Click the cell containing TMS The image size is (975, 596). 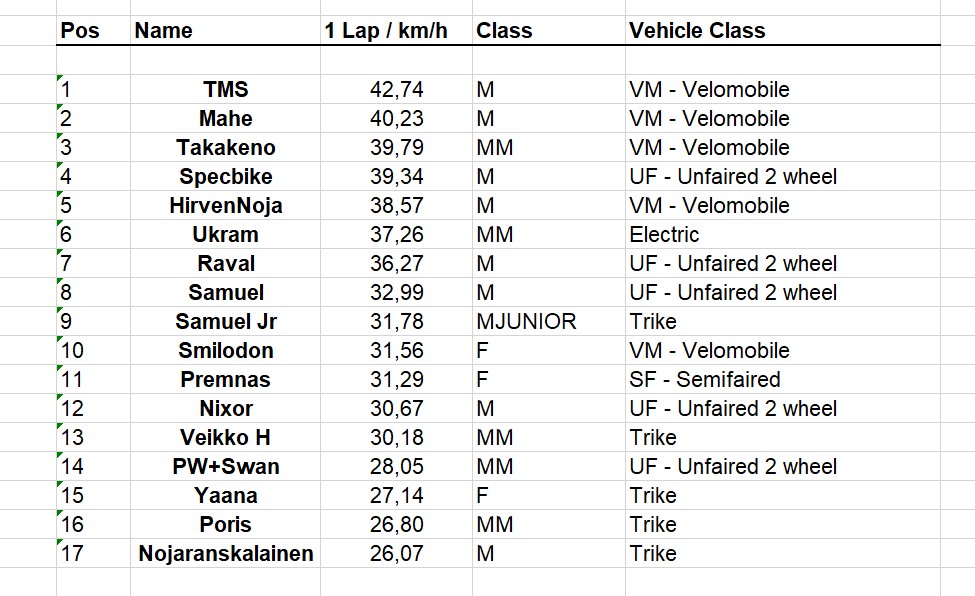tap(225, 89)
